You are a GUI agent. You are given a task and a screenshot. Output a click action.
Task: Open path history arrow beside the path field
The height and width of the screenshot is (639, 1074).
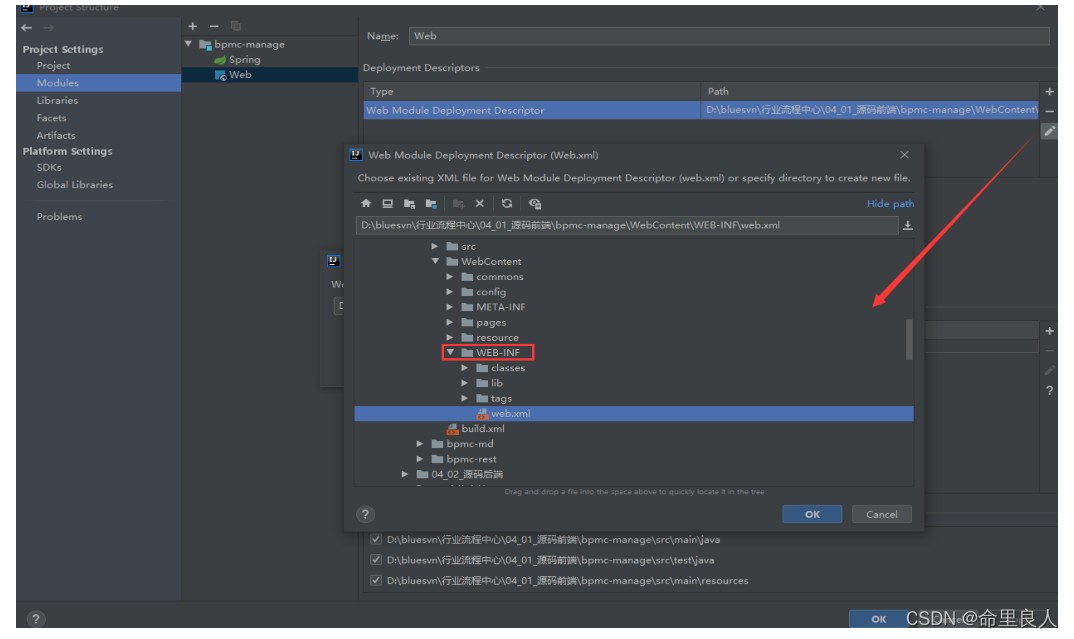point(908,225)
